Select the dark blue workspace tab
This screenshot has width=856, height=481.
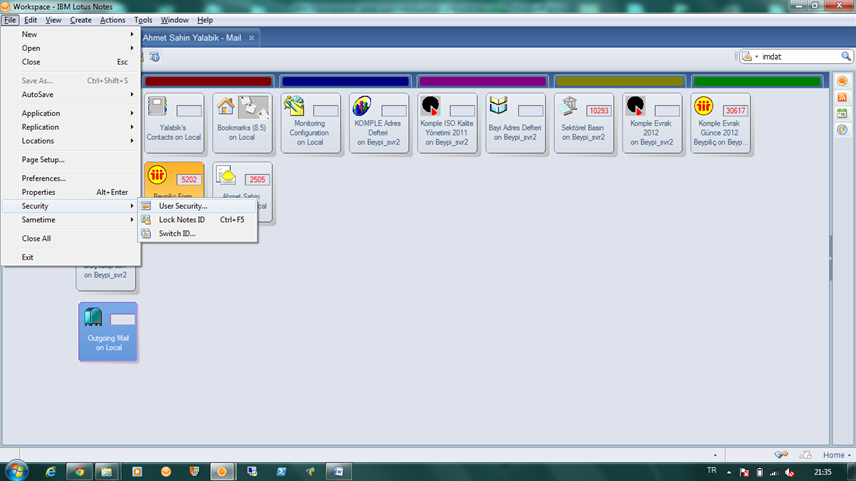[x=345, y=81]
